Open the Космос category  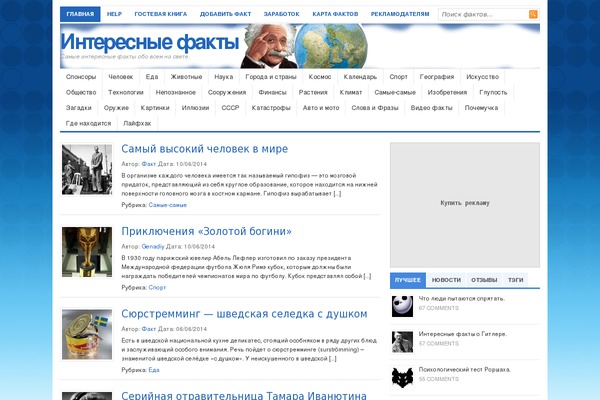pos(320,77)
